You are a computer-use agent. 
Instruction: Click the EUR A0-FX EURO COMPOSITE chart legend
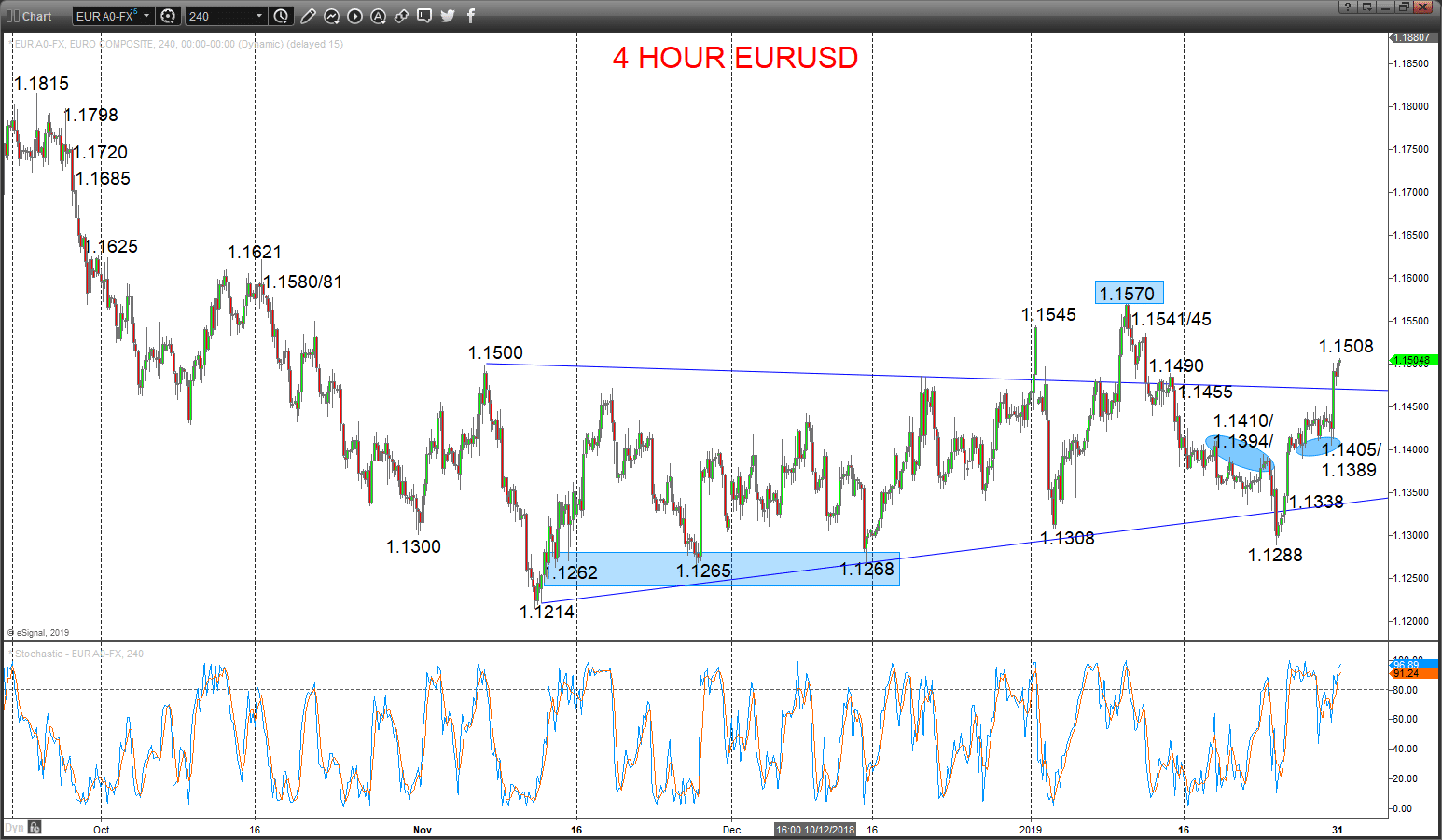(176, 44)
